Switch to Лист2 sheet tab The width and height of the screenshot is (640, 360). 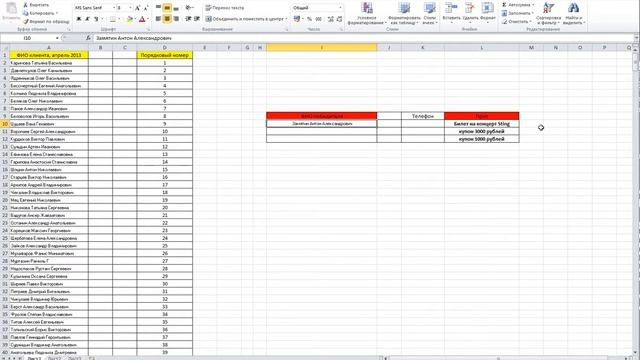coord(54,358)
